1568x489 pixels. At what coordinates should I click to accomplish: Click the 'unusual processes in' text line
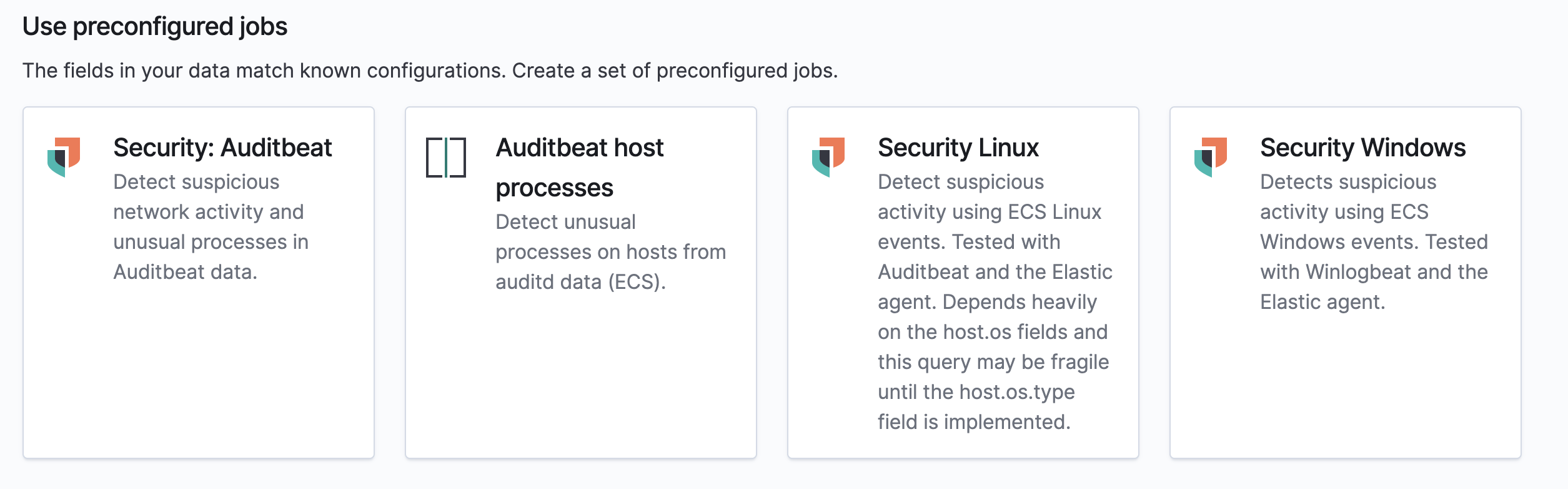tap(211, 242)
